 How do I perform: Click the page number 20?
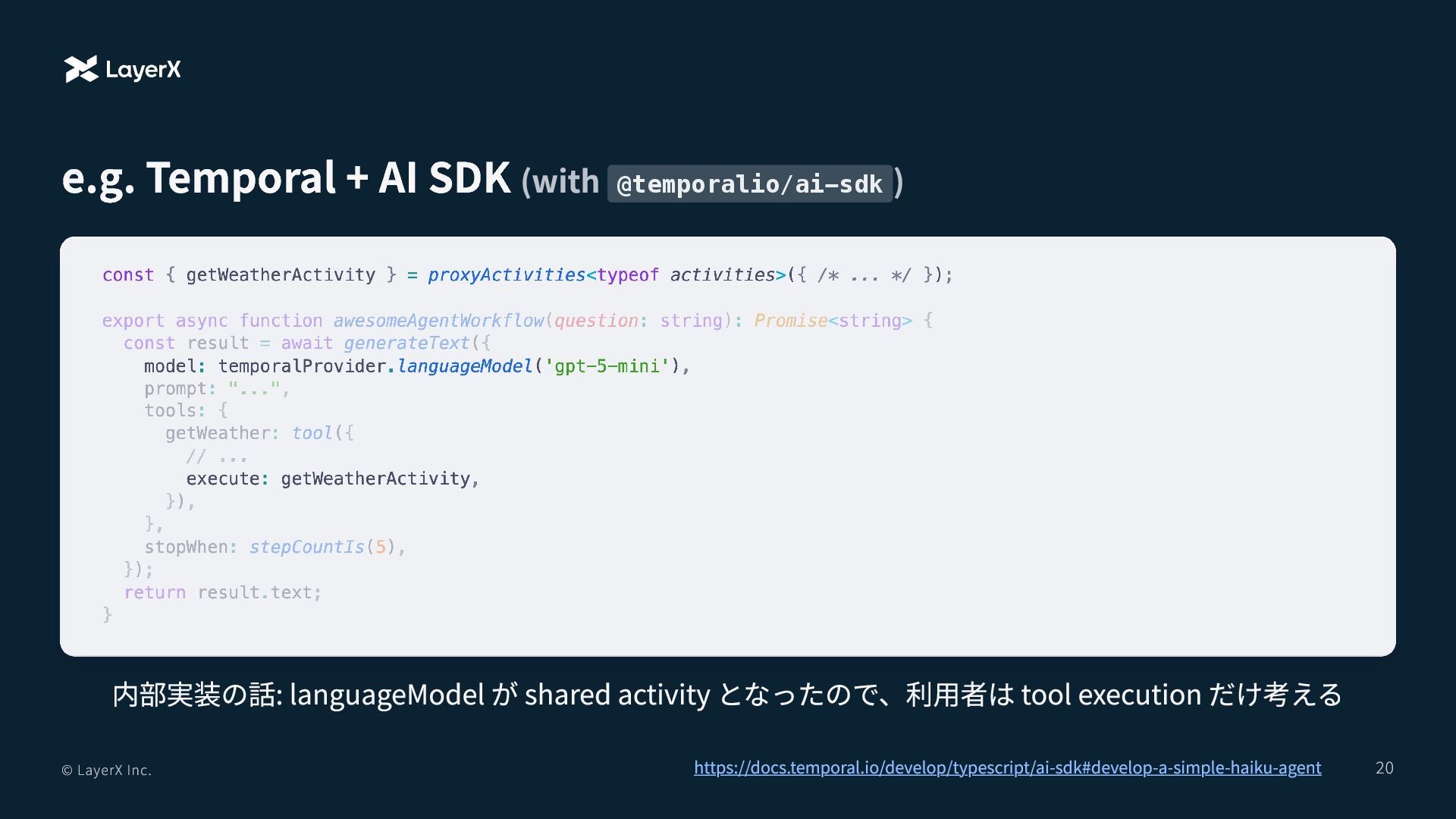[x=1384, y=767]
